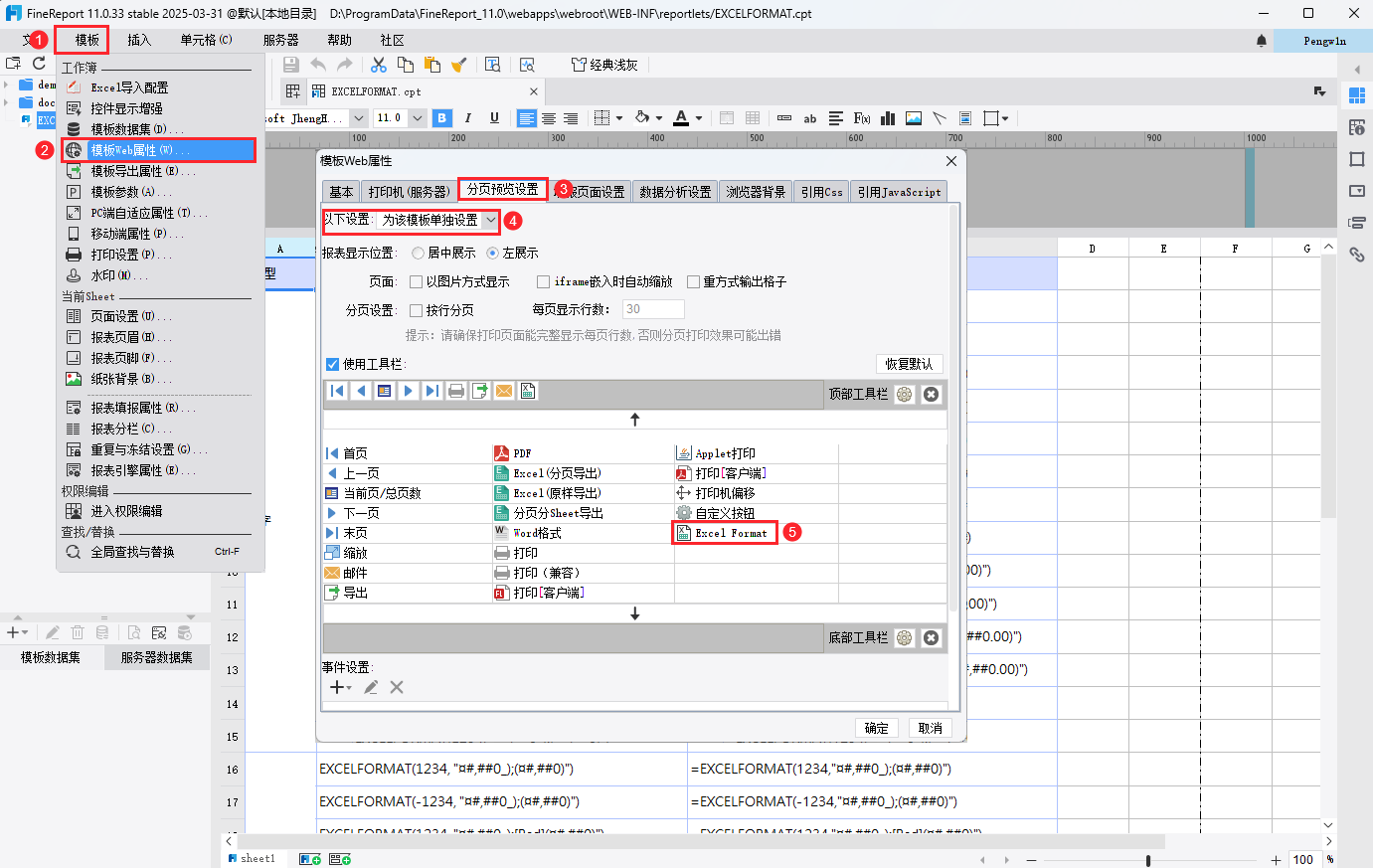This screenshot has height=868, width=1373.
Task: Insert a text box with the ab icon
Action: [809, 117]
